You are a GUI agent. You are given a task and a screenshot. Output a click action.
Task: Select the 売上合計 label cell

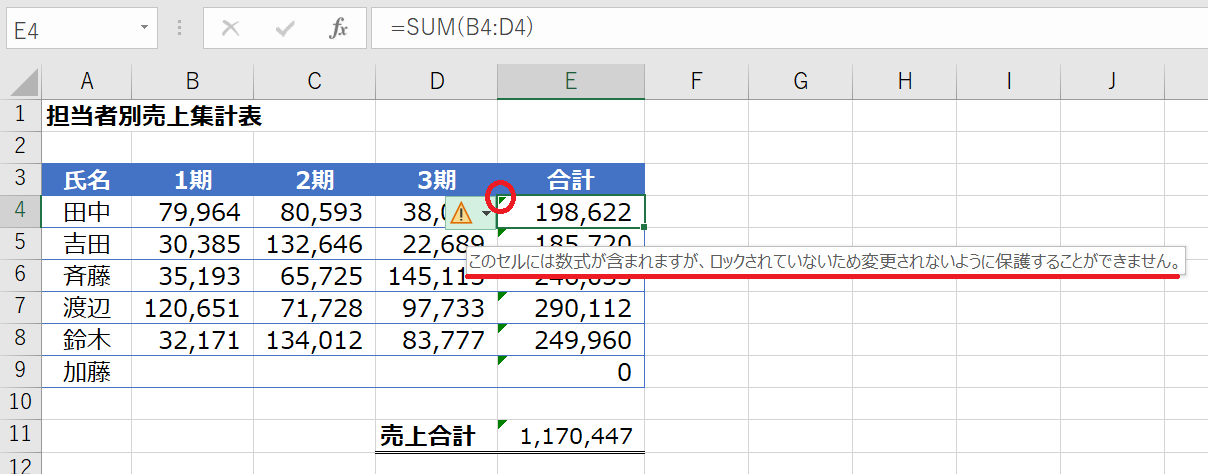point(436,436)
